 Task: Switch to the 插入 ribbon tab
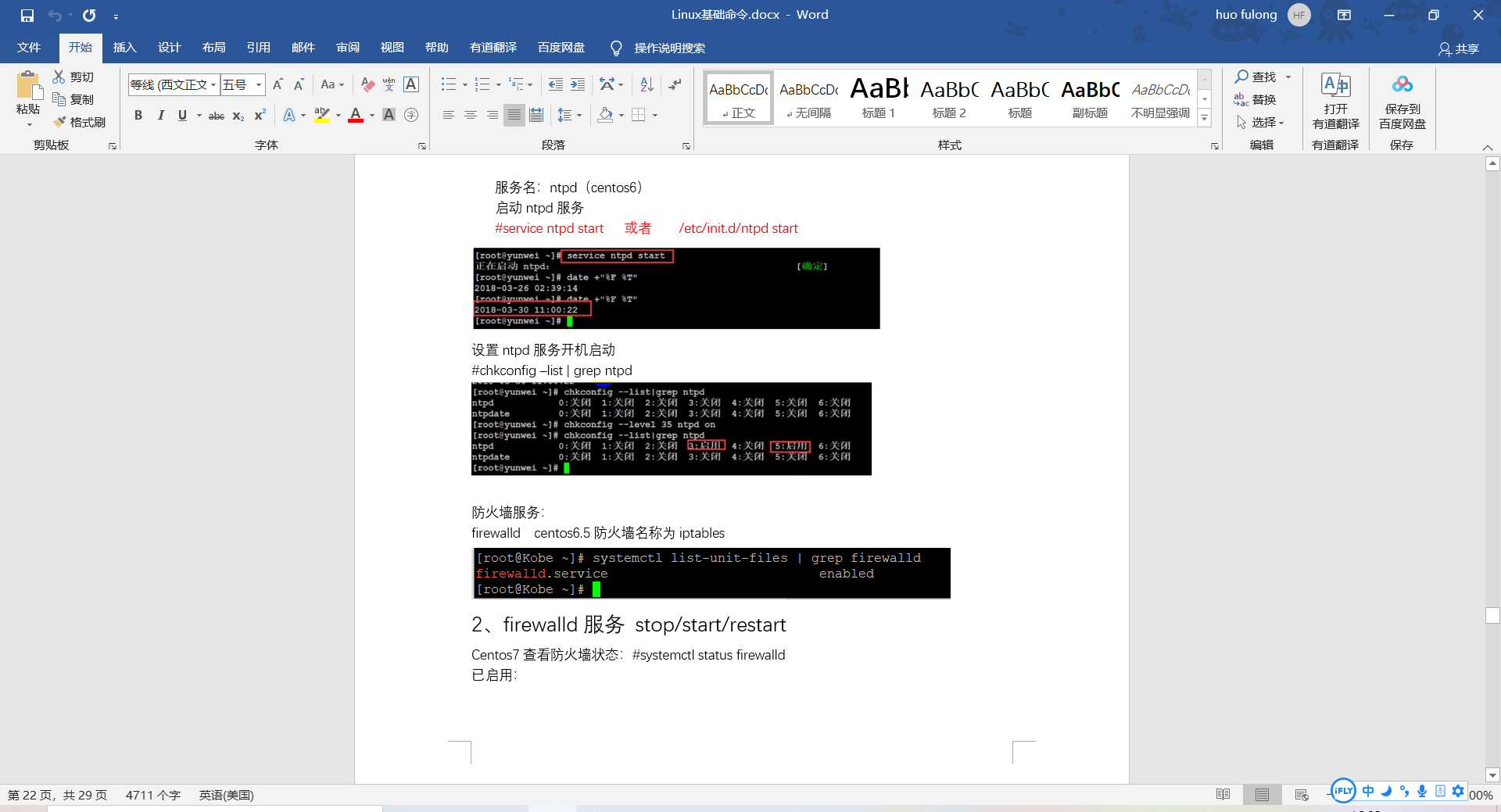[124, 48]
